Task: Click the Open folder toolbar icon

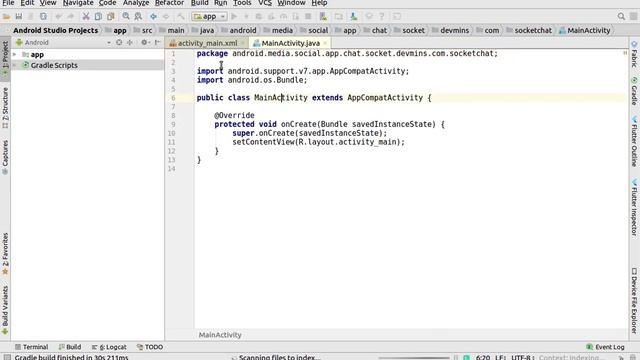Action: [x=7, y=17]
